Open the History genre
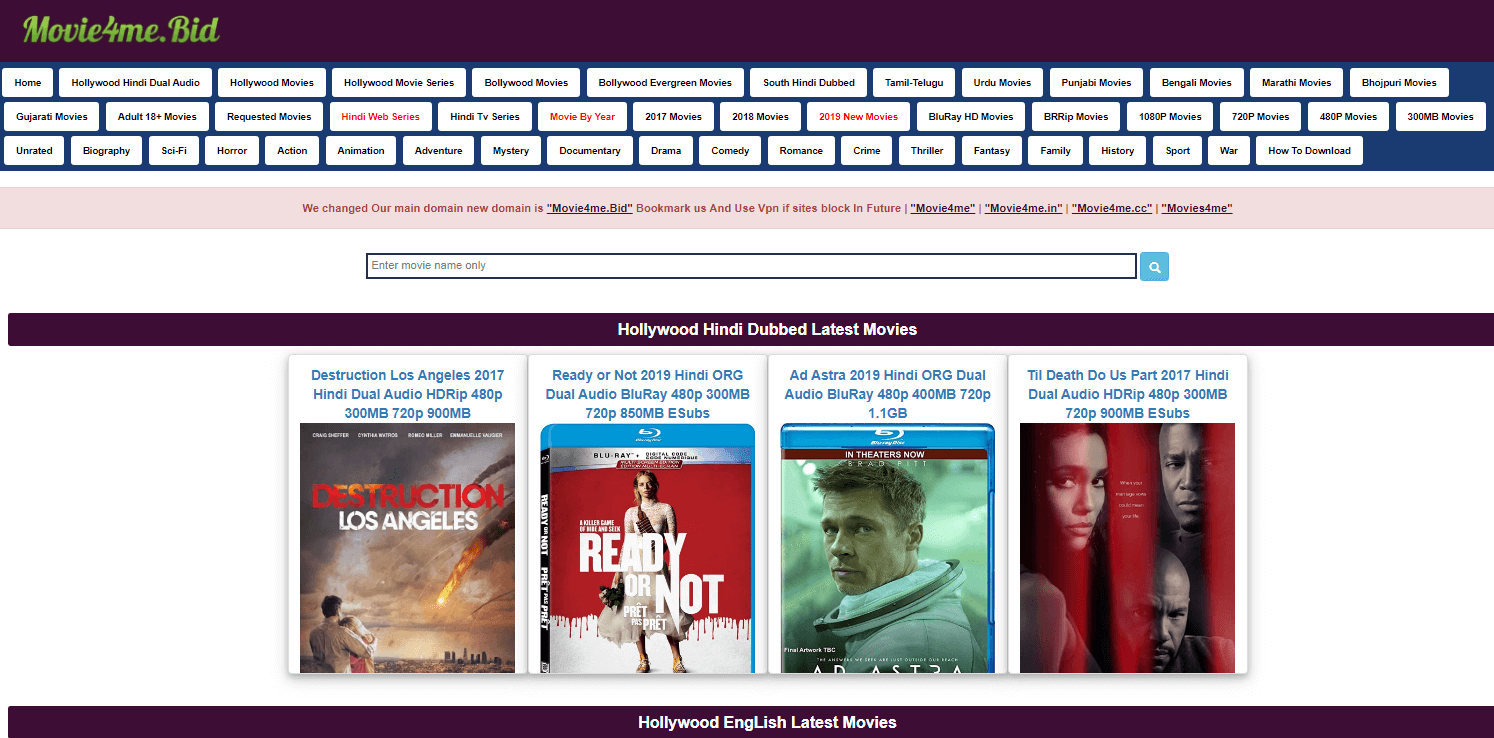Image resolution: width=1494 pixels, height=738 pixels. pos(1117,151)
